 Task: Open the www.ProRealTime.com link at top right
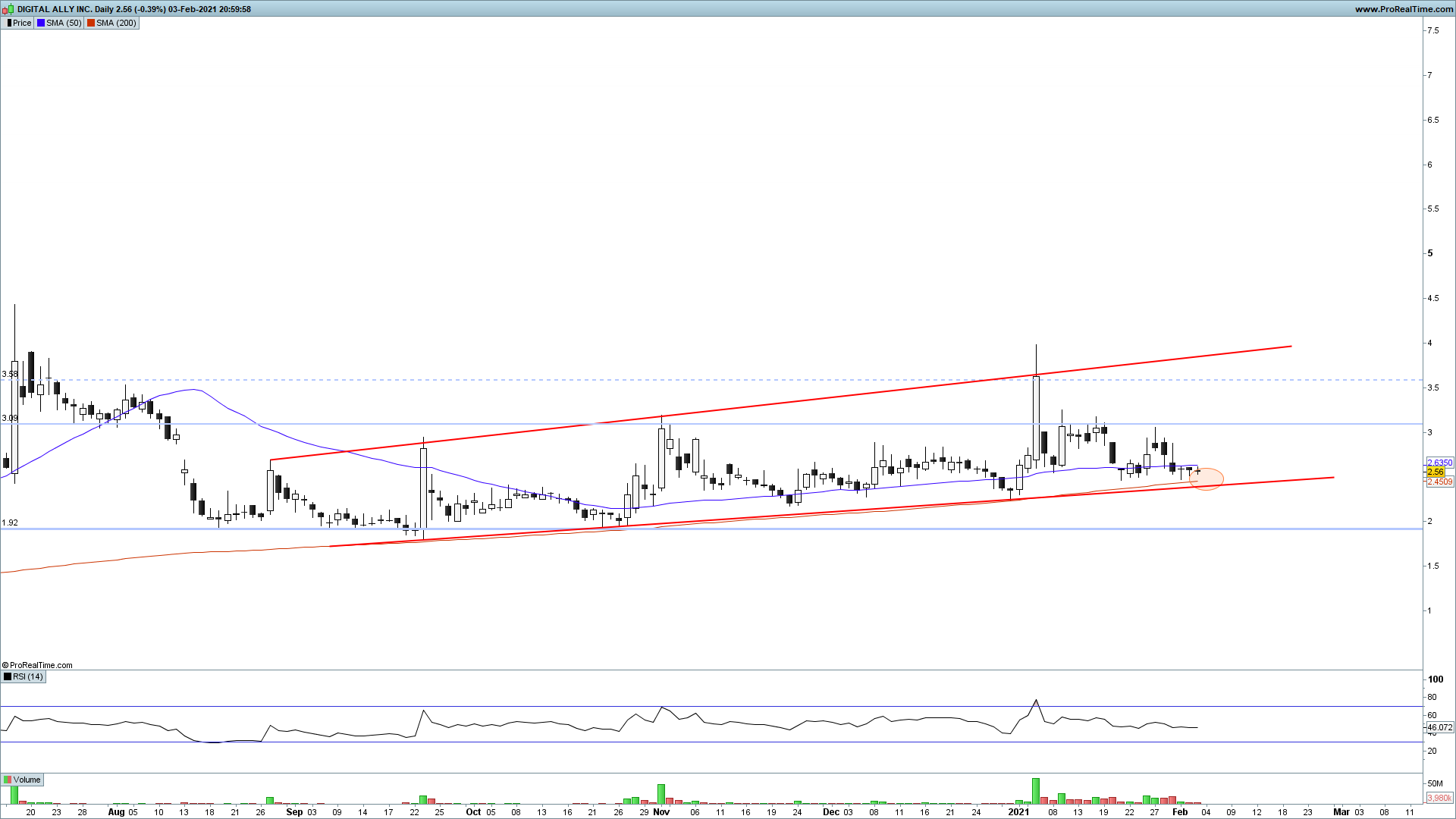click(1403, 9)
